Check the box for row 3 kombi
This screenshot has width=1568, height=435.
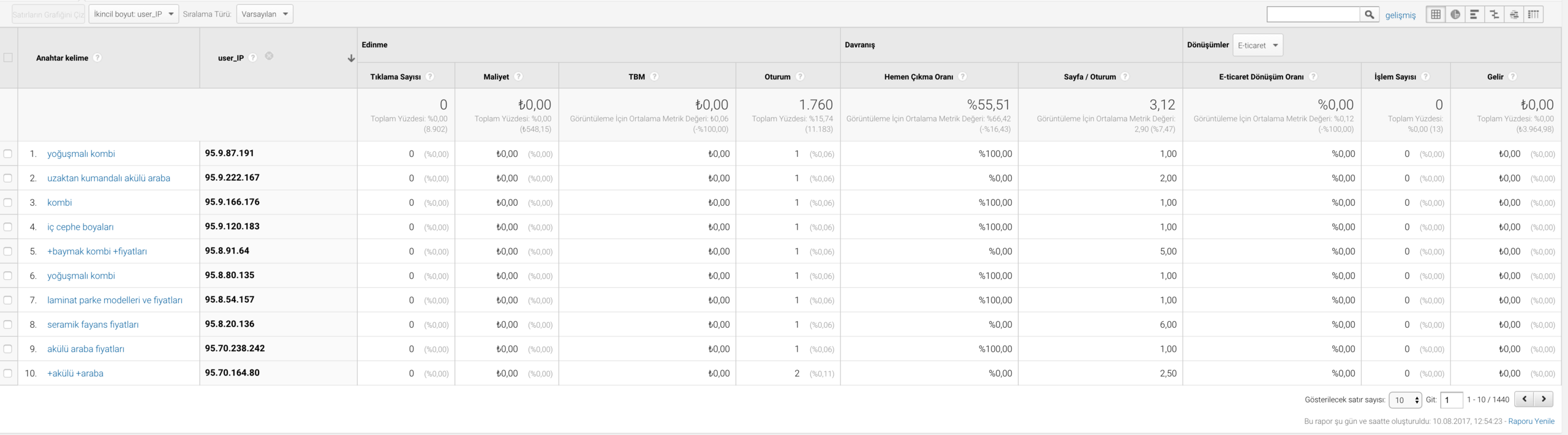point(8,202)
